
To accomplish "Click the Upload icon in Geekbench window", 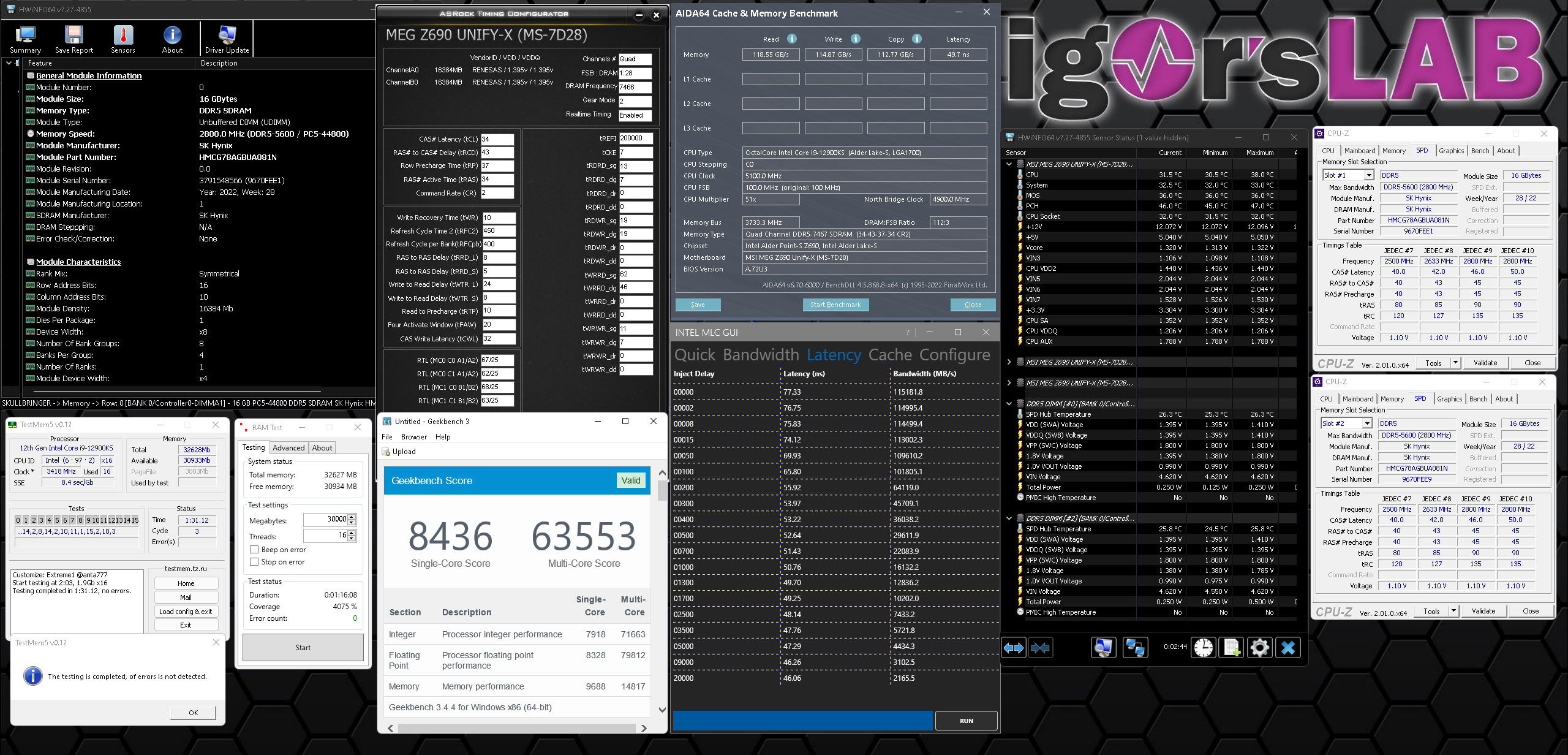I will pyautogui.click(x=386, y=452).
